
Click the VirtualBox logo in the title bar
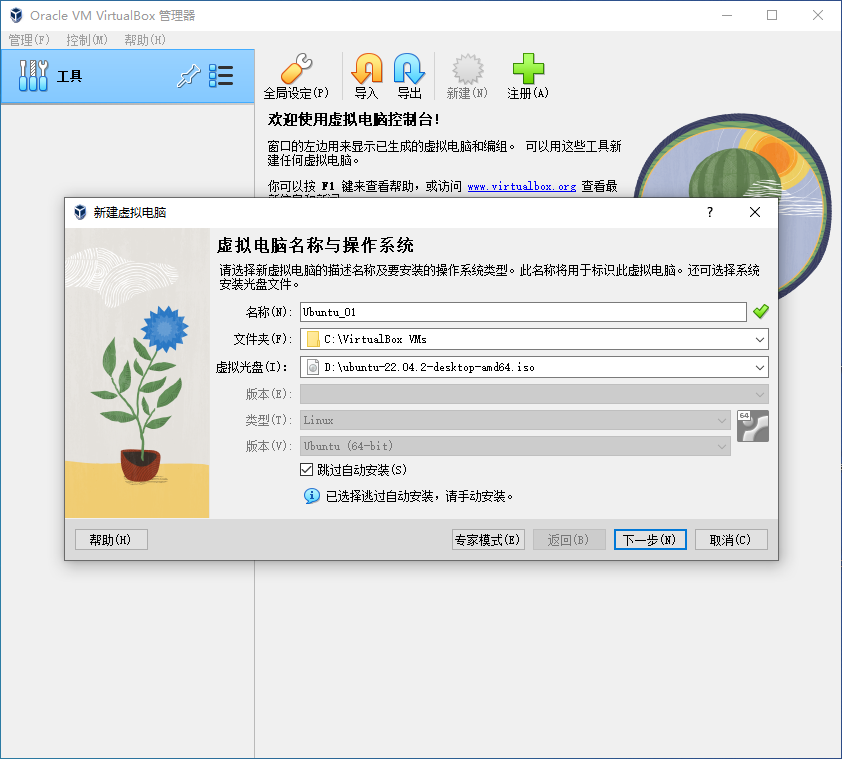point(16,15)
